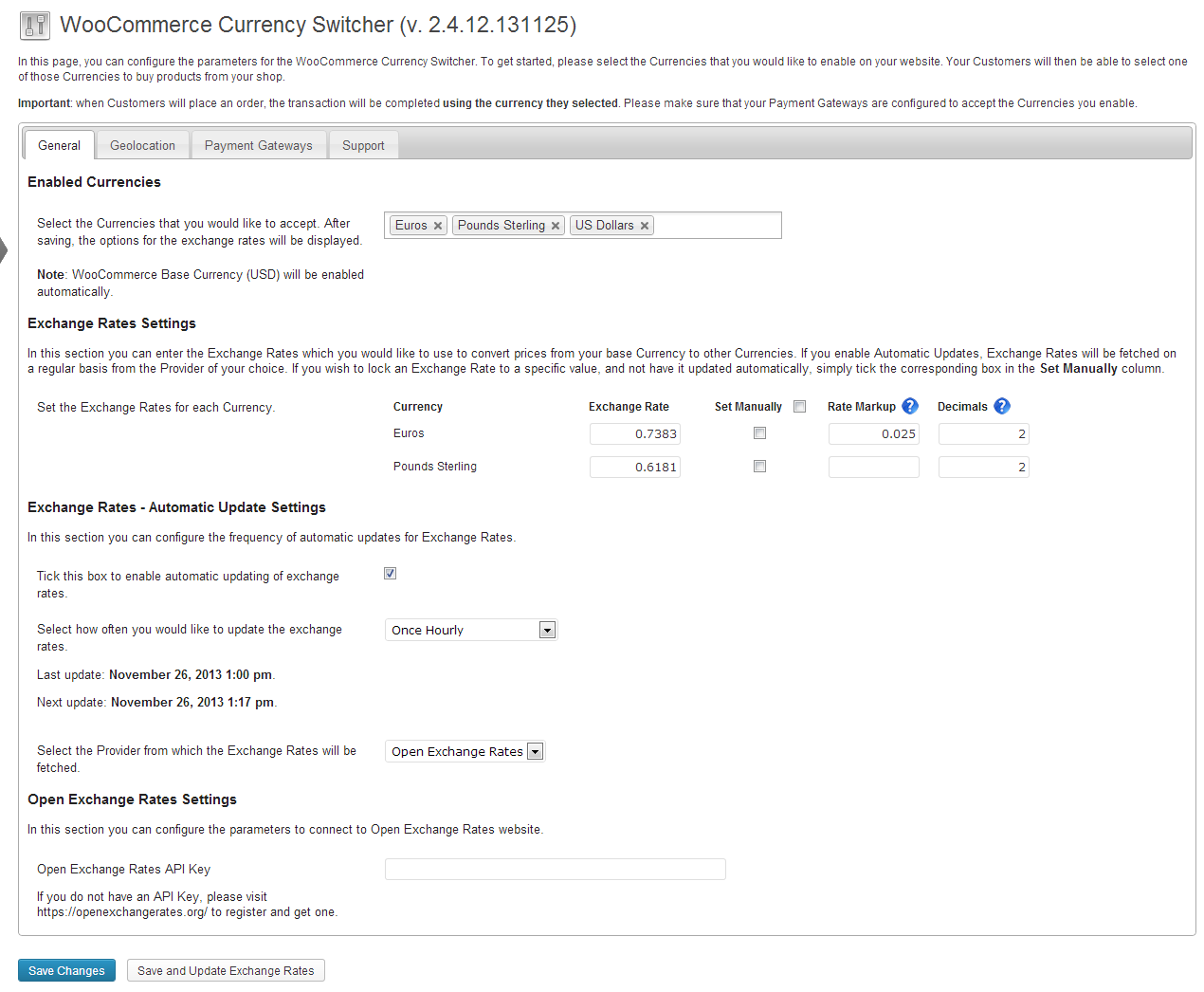The image size is (1204, 992).
Task: Click the Pounds Sterling decimals field
Action: [984, 468]
